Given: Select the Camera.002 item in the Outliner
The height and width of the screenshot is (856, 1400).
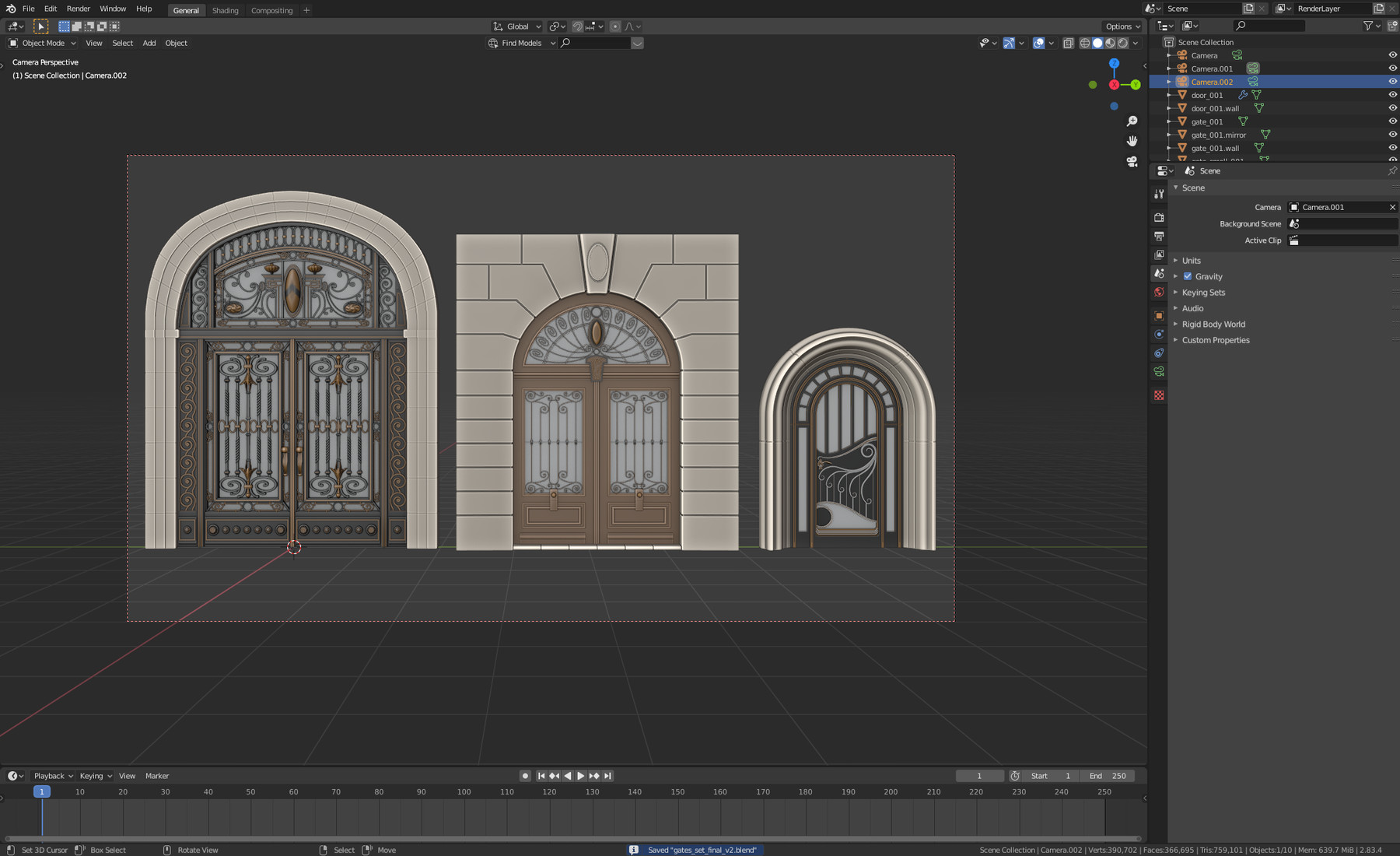Looking at the screenshot, I should coord(1212,82).
